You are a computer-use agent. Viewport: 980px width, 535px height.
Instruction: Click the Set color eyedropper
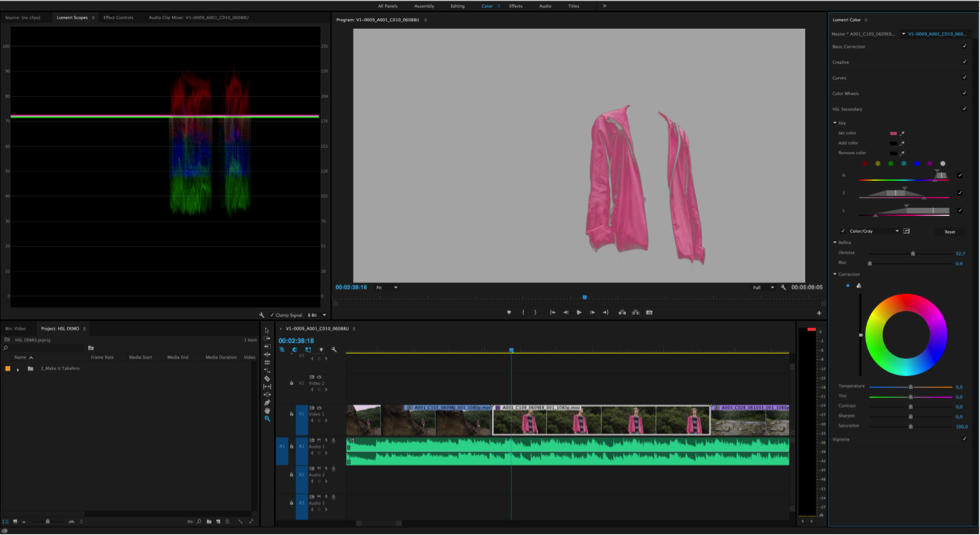point(902,133)
